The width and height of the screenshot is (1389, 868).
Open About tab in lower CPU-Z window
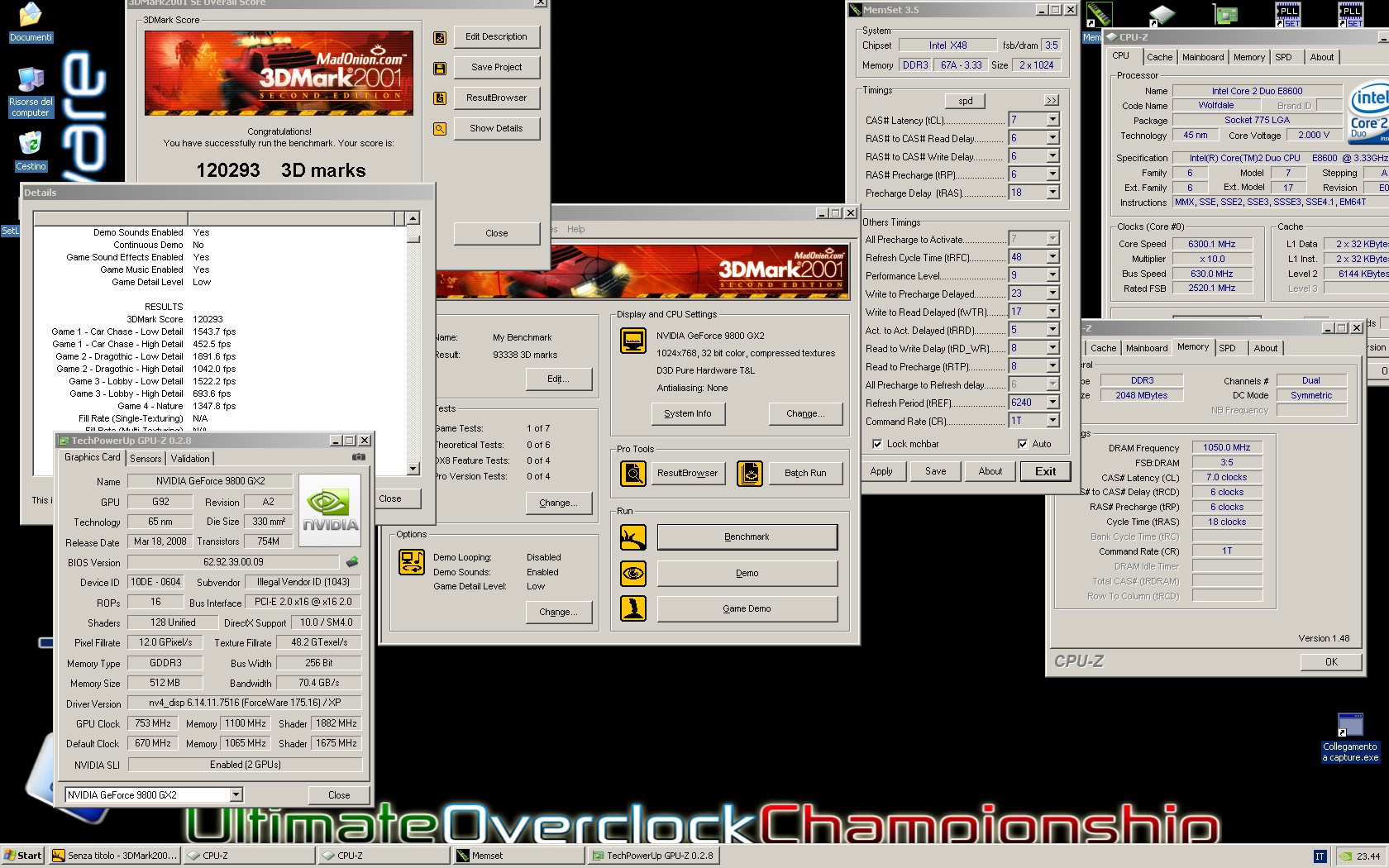[1265, 348]
